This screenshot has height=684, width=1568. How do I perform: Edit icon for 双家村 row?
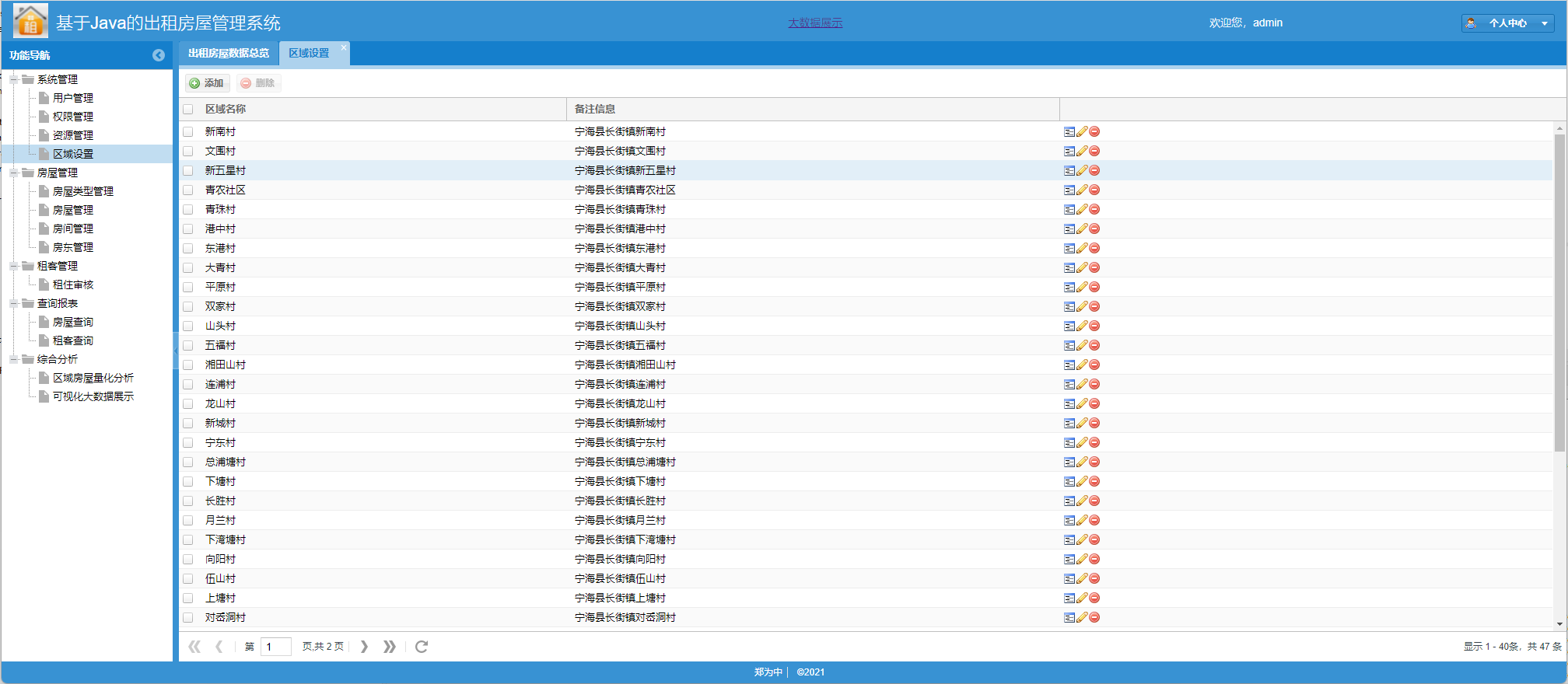coord(1082,307)
